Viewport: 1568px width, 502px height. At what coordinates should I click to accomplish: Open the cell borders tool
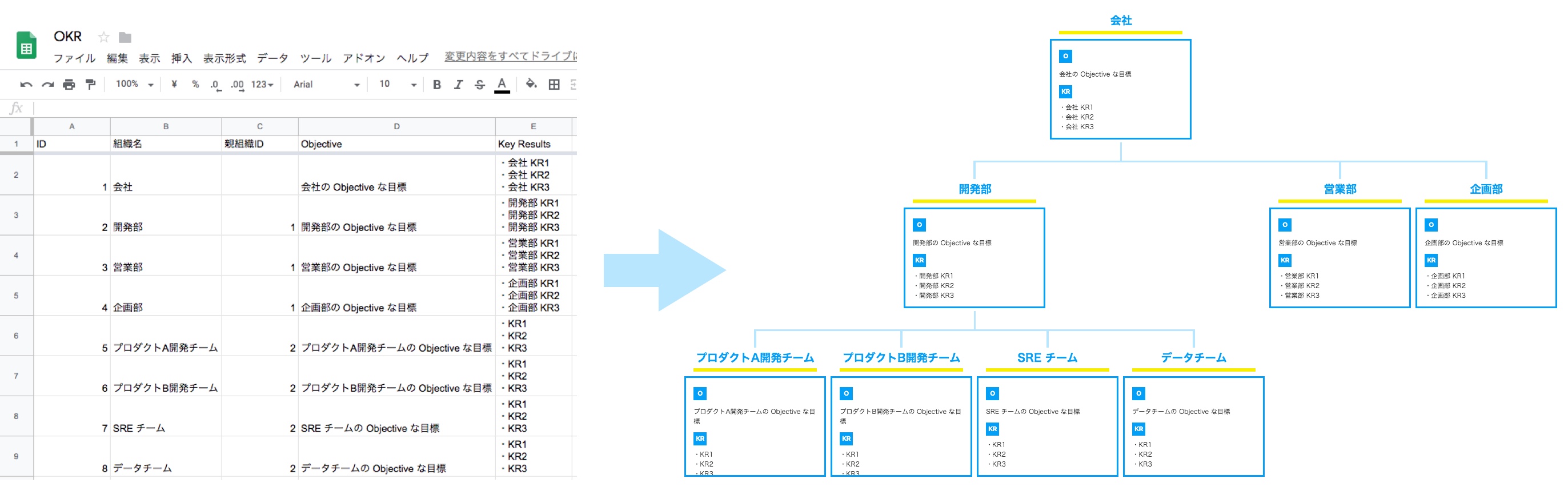(x=554, y=85)
